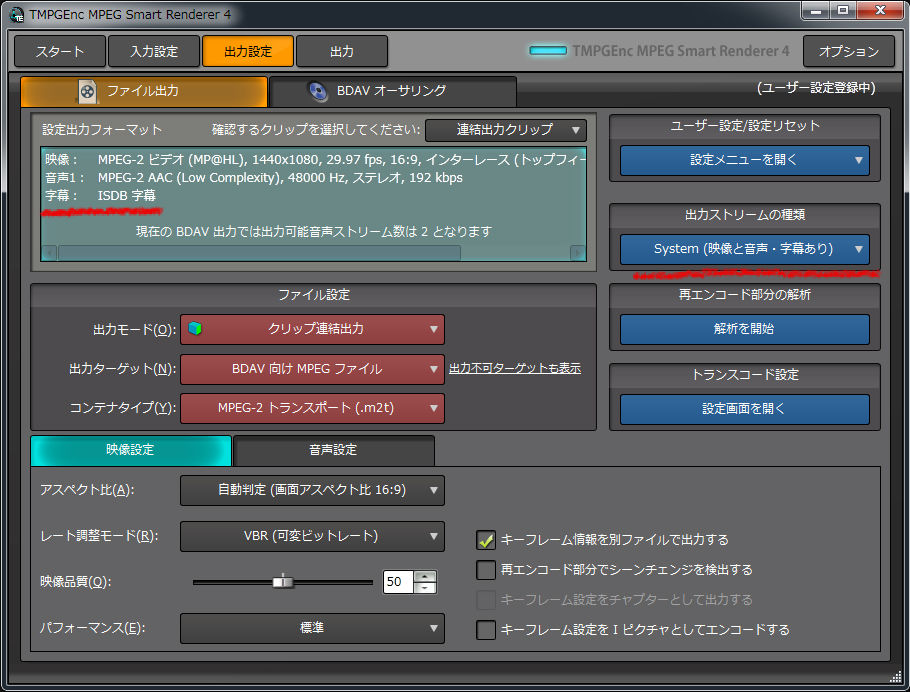This screenshot has width=910, height=692.
Task: Open 出力モード クリップ連結出力 dropdown
Action: point(312,329)
